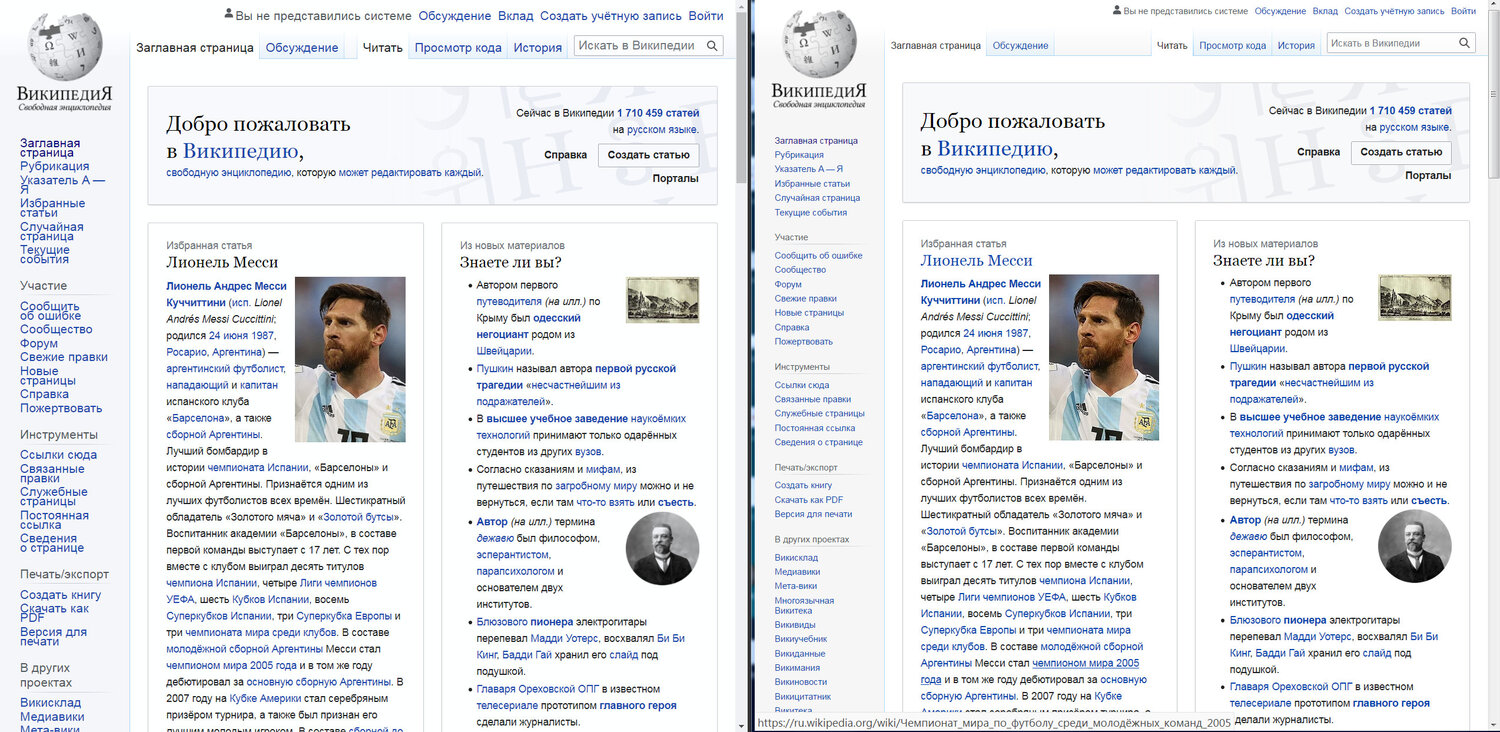
Task: Click «Скачать как PDF» in right window sidebar
Action: click(809, 500)
